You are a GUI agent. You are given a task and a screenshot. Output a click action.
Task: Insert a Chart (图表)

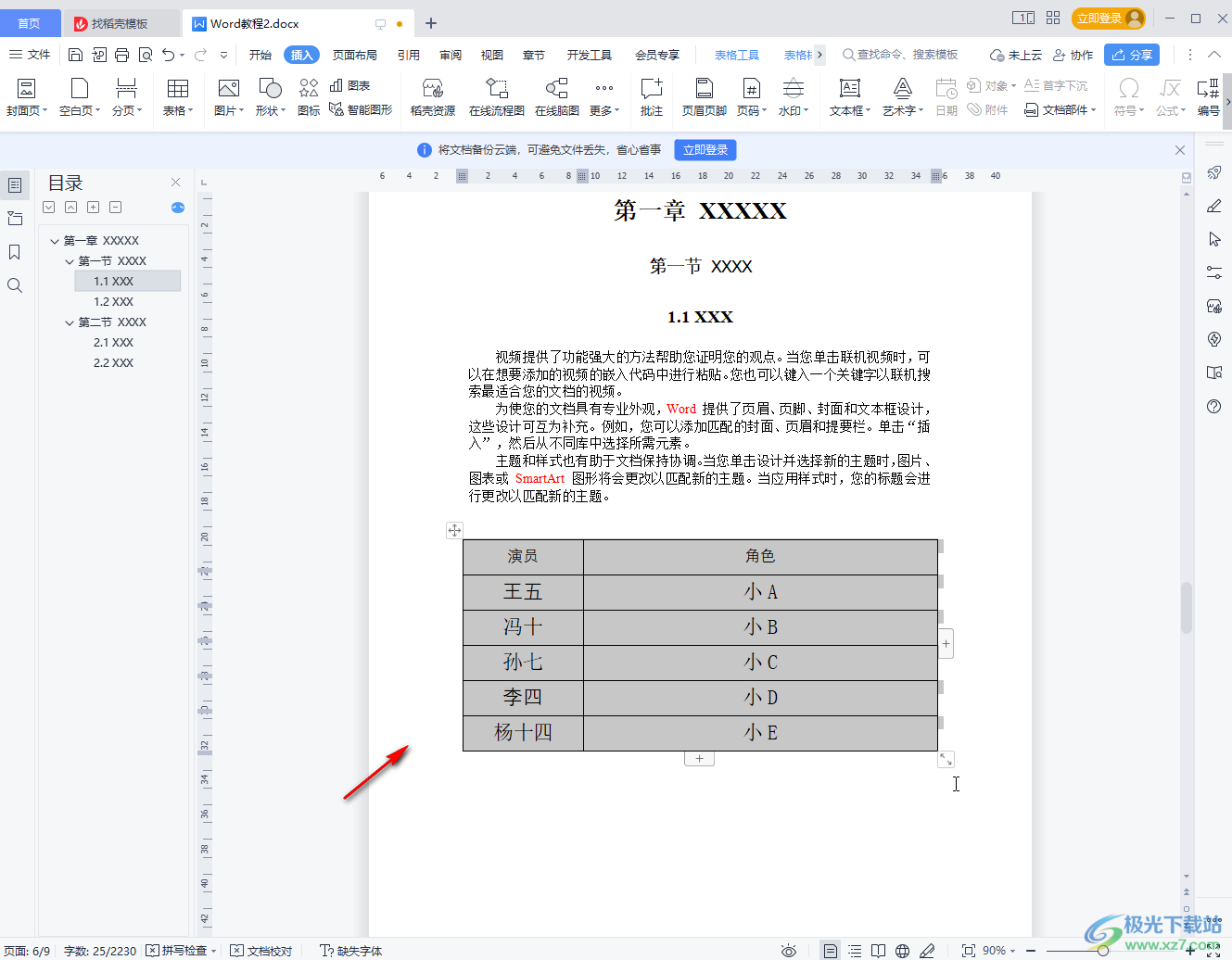click(350, 85)
